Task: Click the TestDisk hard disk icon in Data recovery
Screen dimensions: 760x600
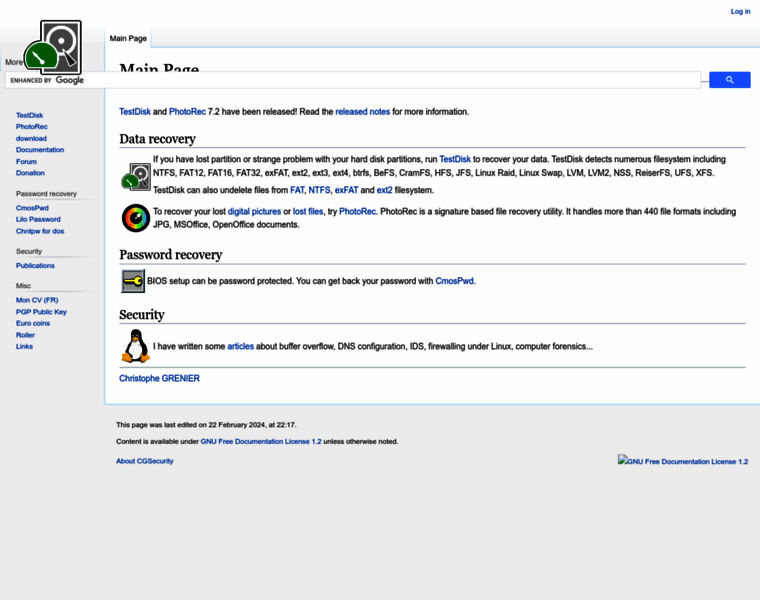Action: (x=136, y=176)
